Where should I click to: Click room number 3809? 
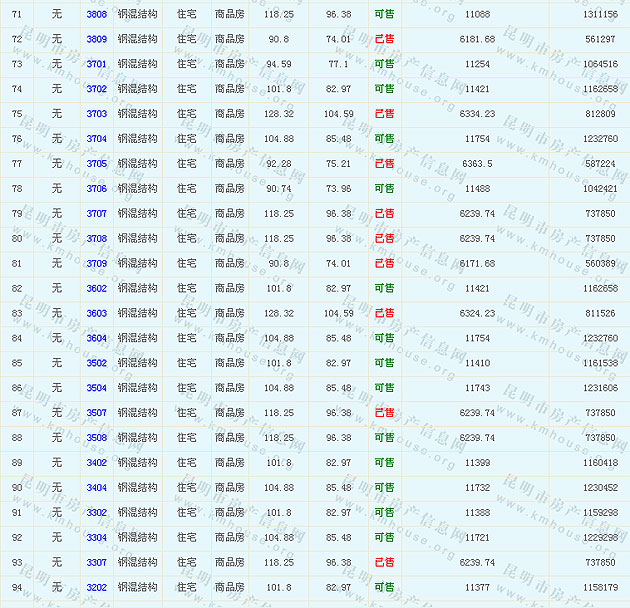(x=96, y=40)
